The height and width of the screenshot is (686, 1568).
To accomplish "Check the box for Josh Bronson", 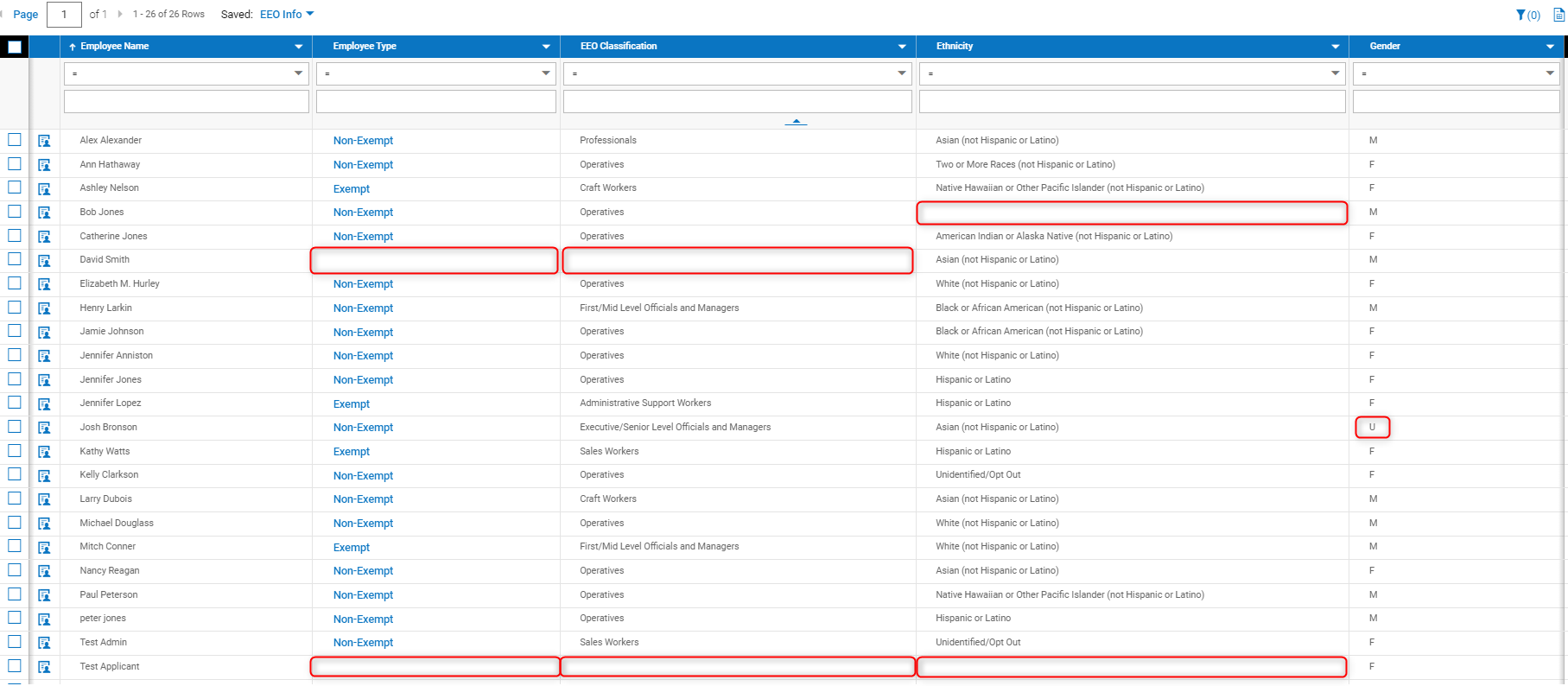I will coord(15,427).
